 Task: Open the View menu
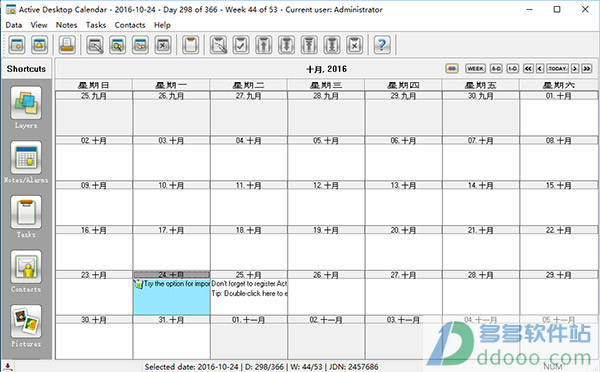(39, 25)
